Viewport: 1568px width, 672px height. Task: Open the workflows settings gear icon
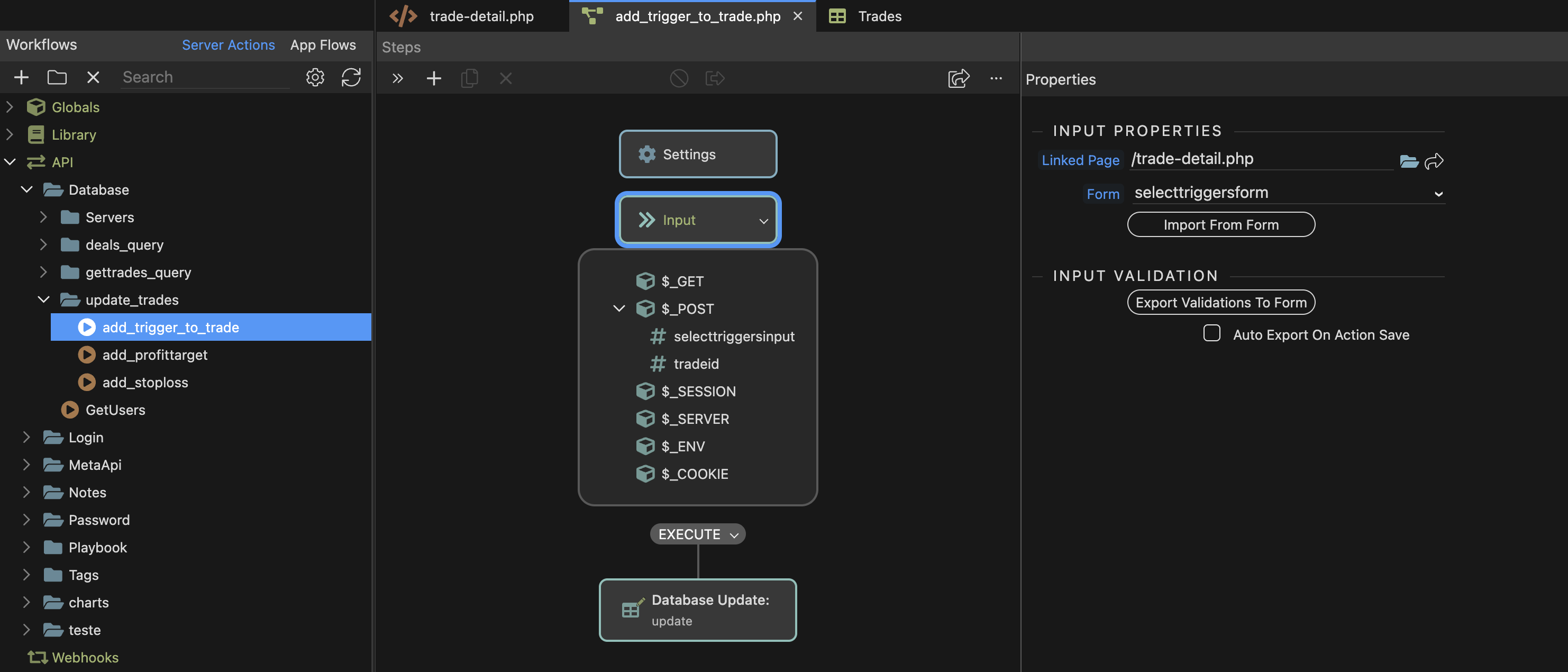315,77
